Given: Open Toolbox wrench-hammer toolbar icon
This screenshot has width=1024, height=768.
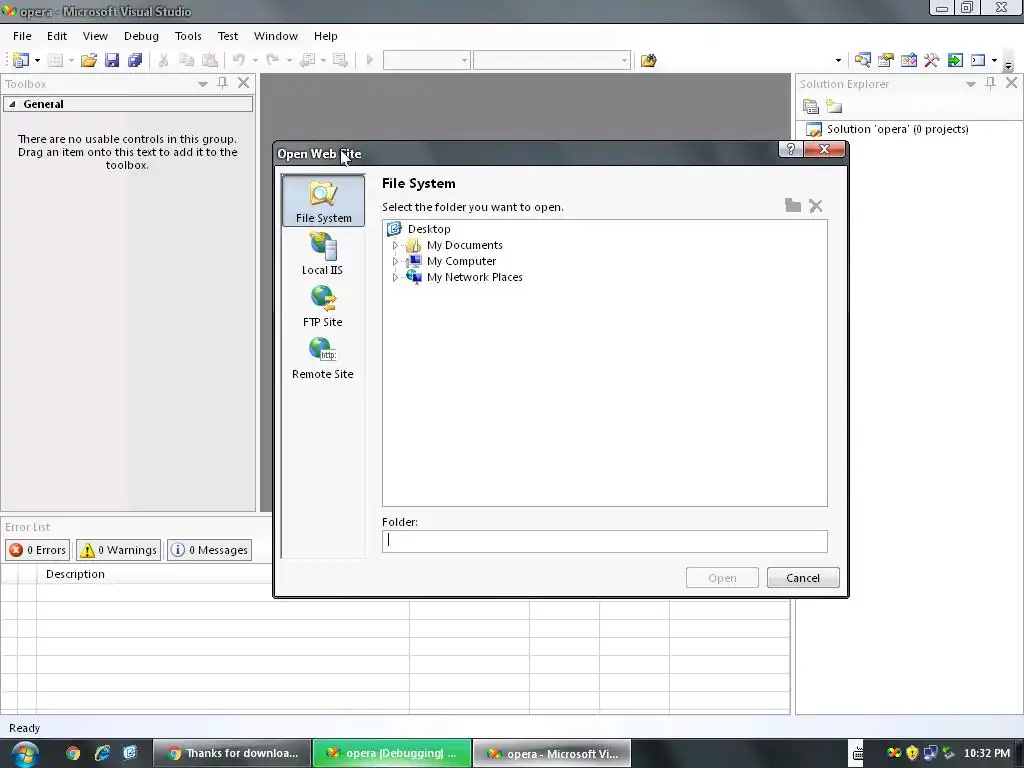Looking at the screenshot, I should tap(932, 60).
